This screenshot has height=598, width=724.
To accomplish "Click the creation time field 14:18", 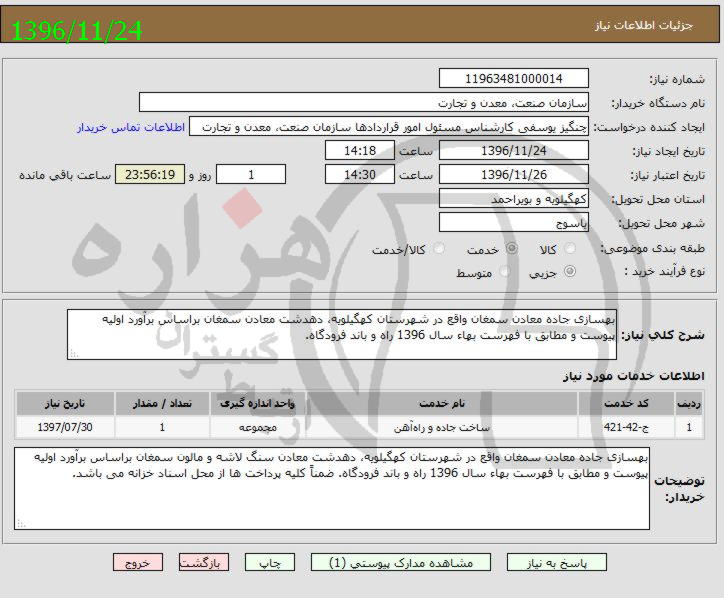I will click(360, 151).
